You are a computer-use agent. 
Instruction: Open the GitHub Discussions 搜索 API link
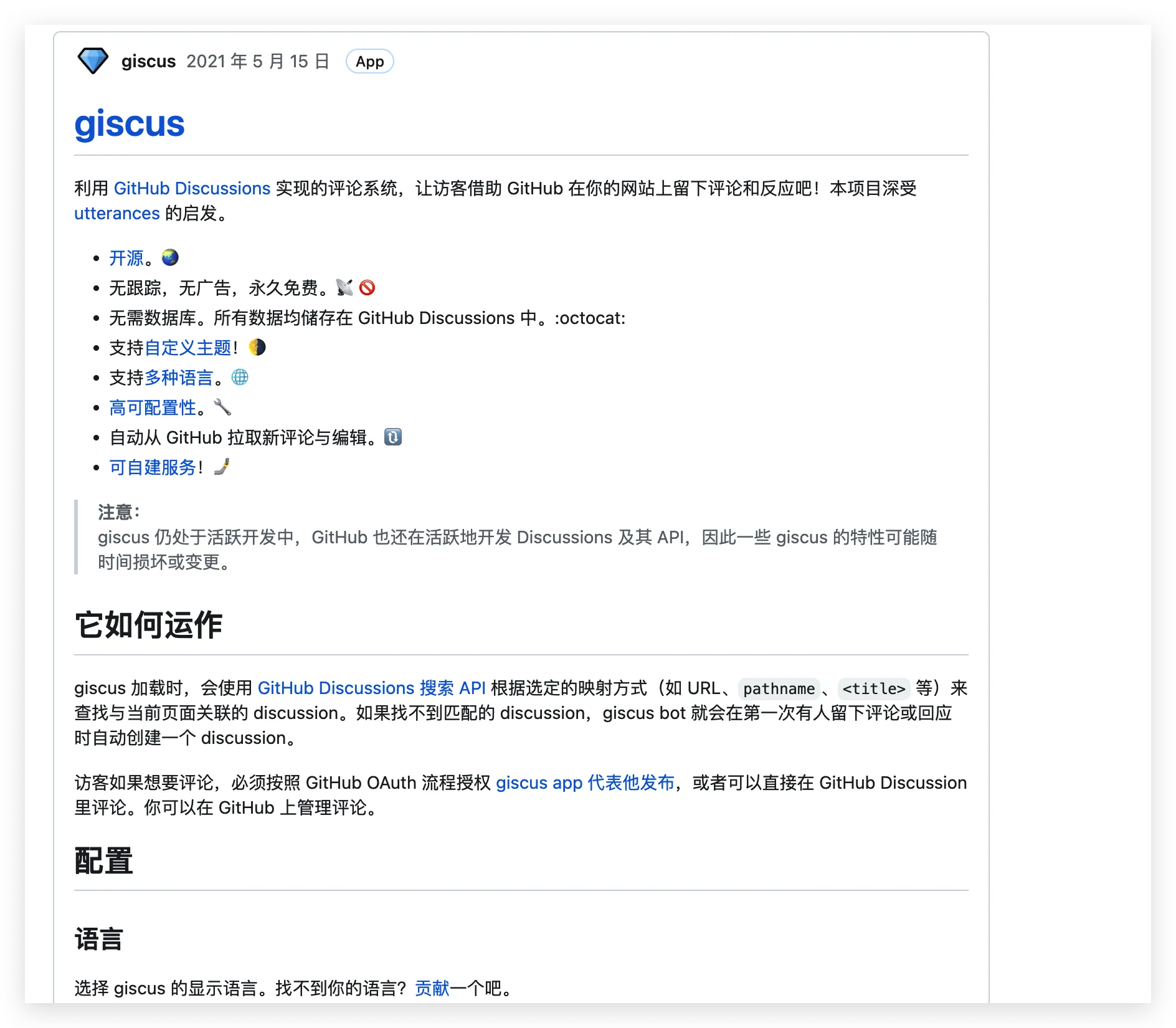[371, 688]
